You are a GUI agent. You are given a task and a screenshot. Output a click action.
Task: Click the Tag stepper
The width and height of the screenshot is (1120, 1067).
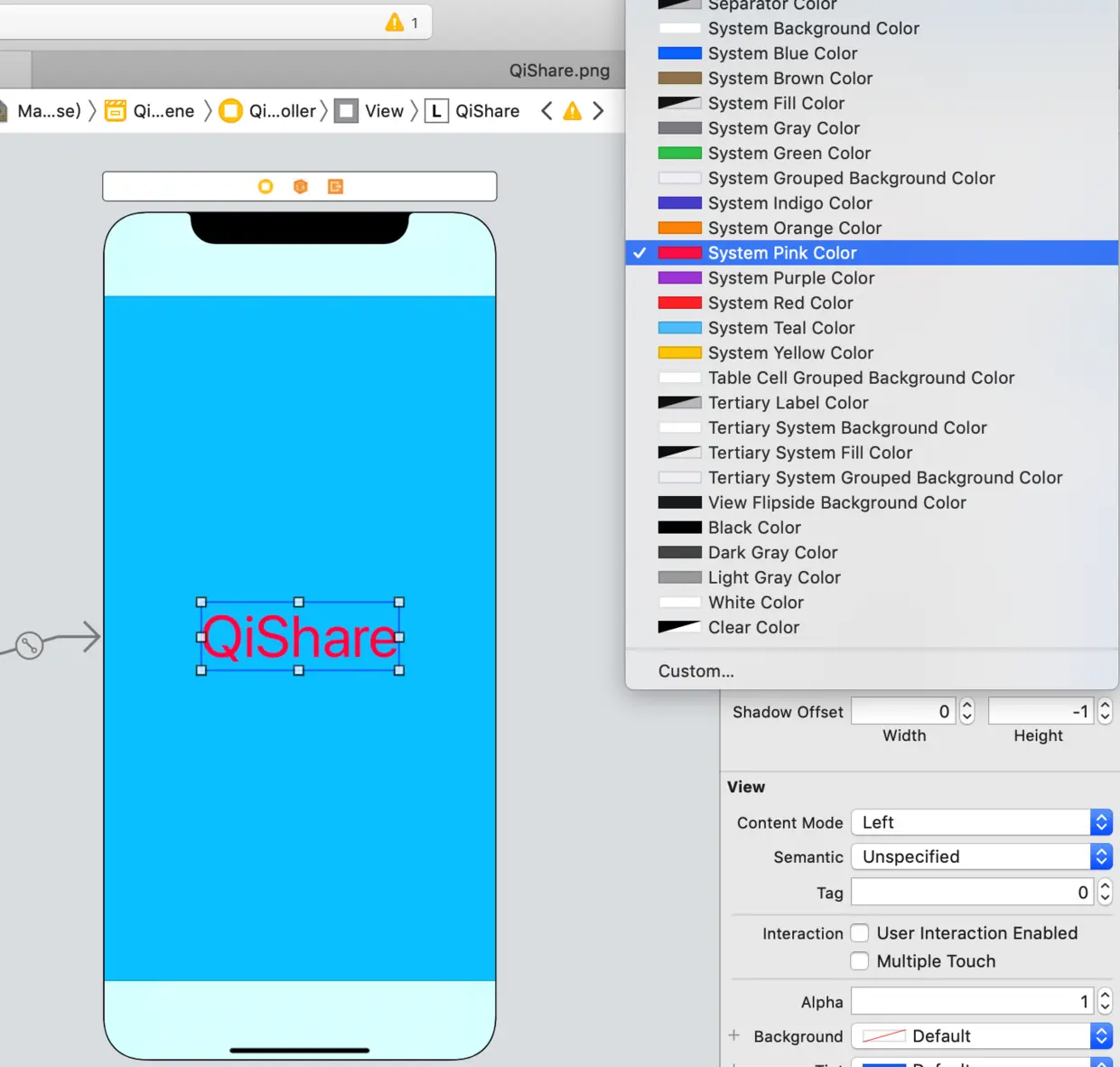point(1105,893)
